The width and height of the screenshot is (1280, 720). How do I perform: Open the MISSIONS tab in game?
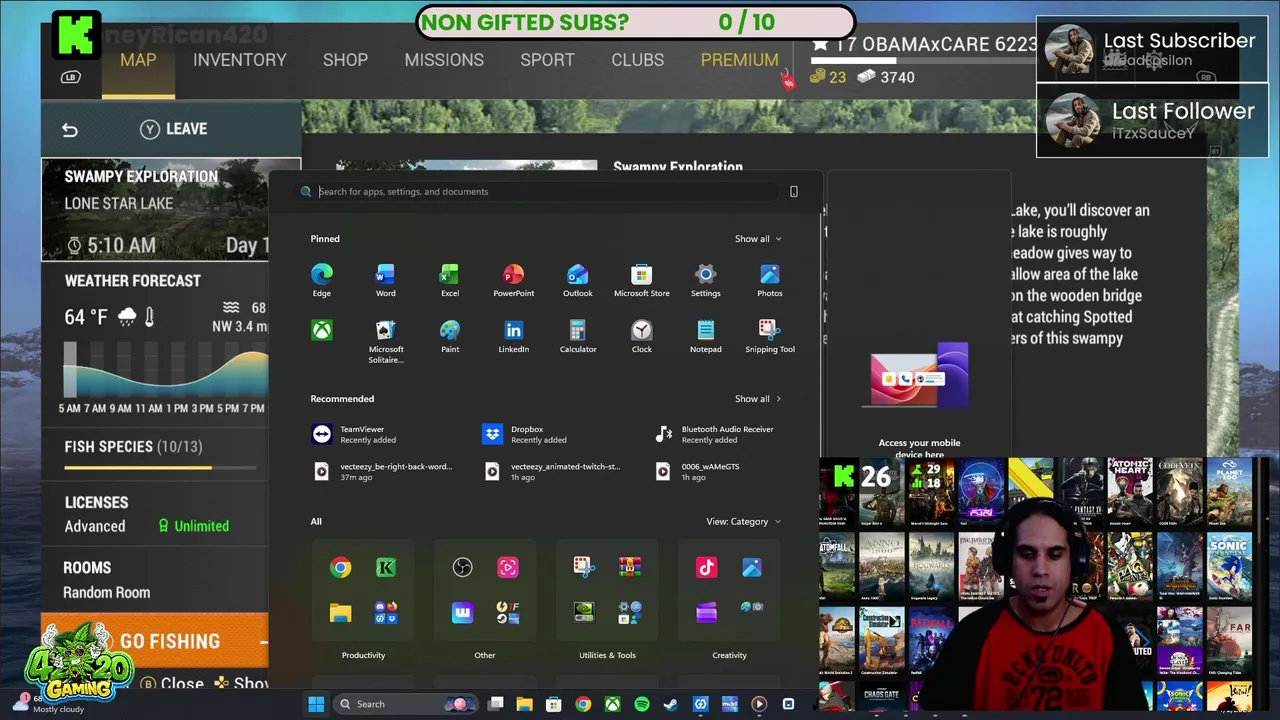[444, 60]
